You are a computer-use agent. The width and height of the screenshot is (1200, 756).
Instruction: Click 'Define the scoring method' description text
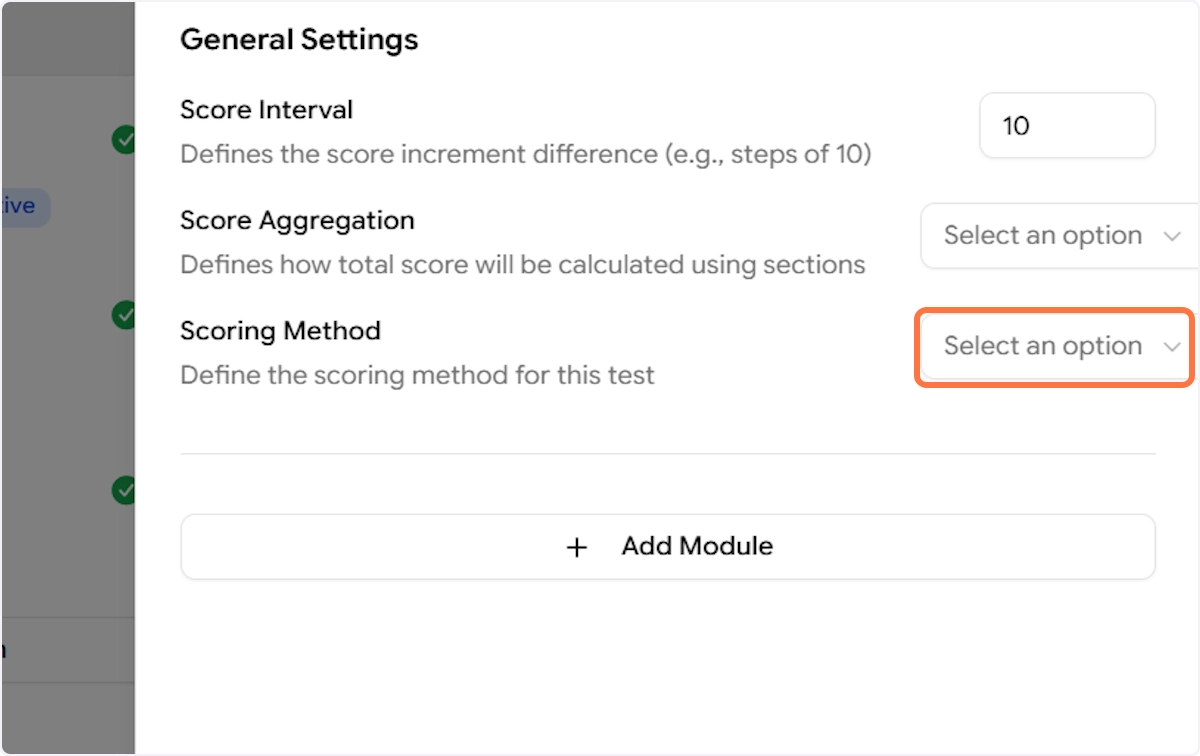pos(417,376)
